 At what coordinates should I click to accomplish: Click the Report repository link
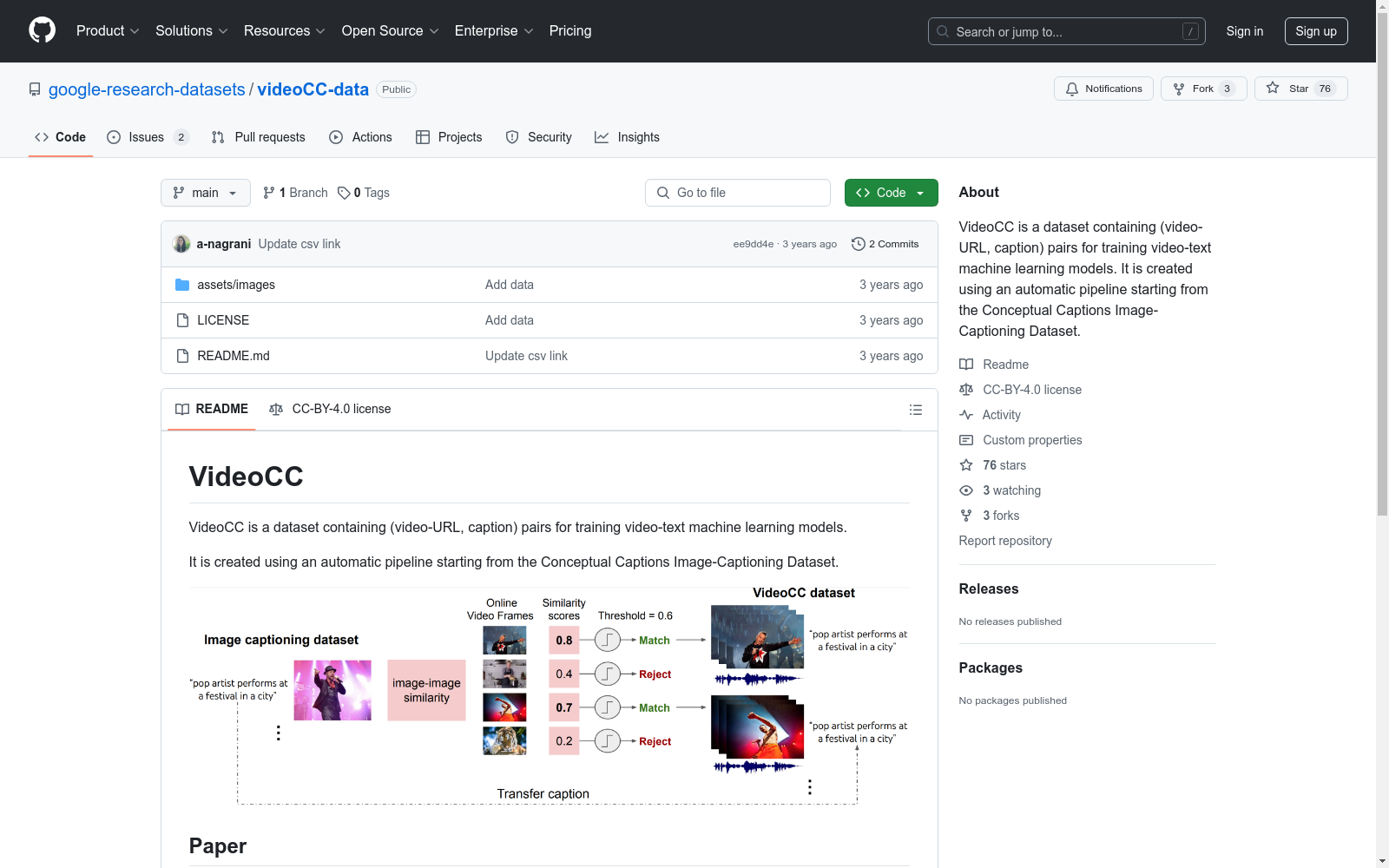pos(1005,541)
